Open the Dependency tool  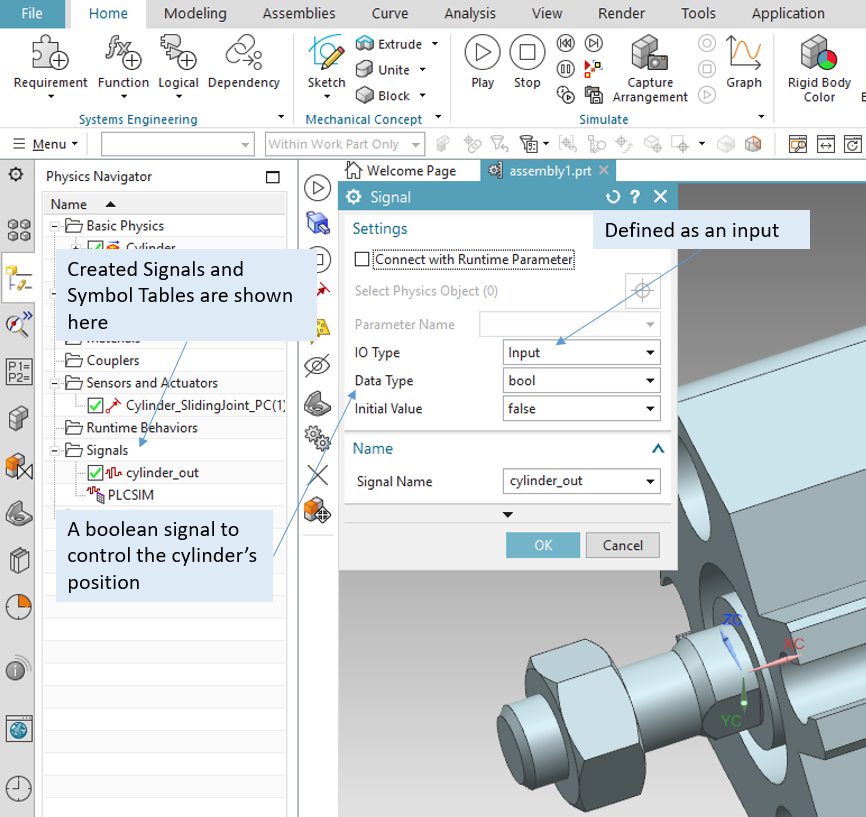[243, 52]
